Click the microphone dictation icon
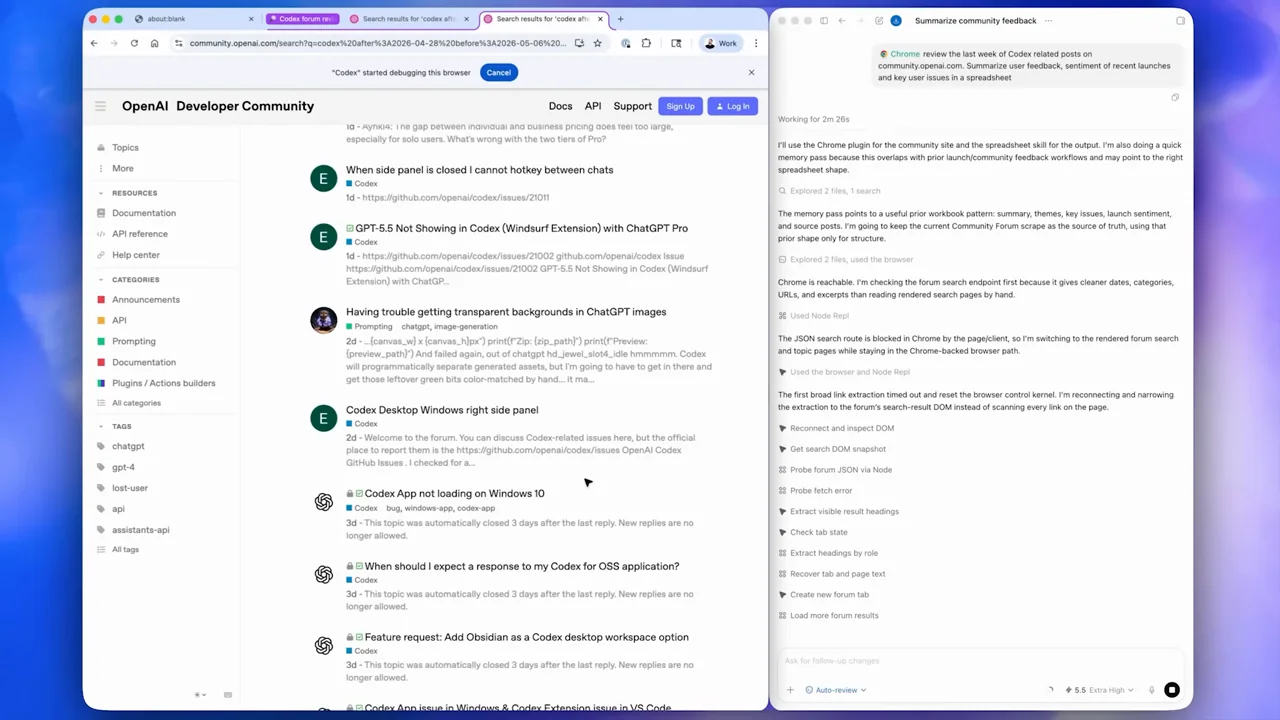The height and width of the screenshot is (720, 1280). point(1151,690)
